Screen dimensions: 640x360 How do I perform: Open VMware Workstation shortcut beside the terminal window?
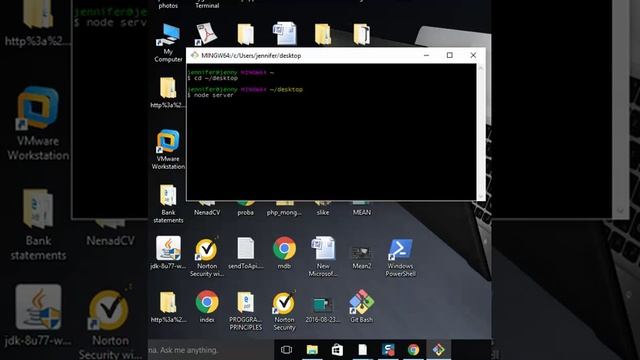tap(168, 149)
